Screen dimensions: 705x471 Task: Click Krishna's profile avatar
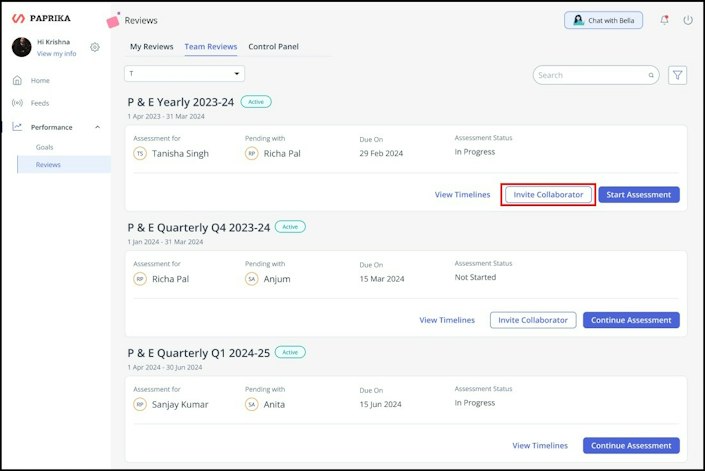click(22, 47)
